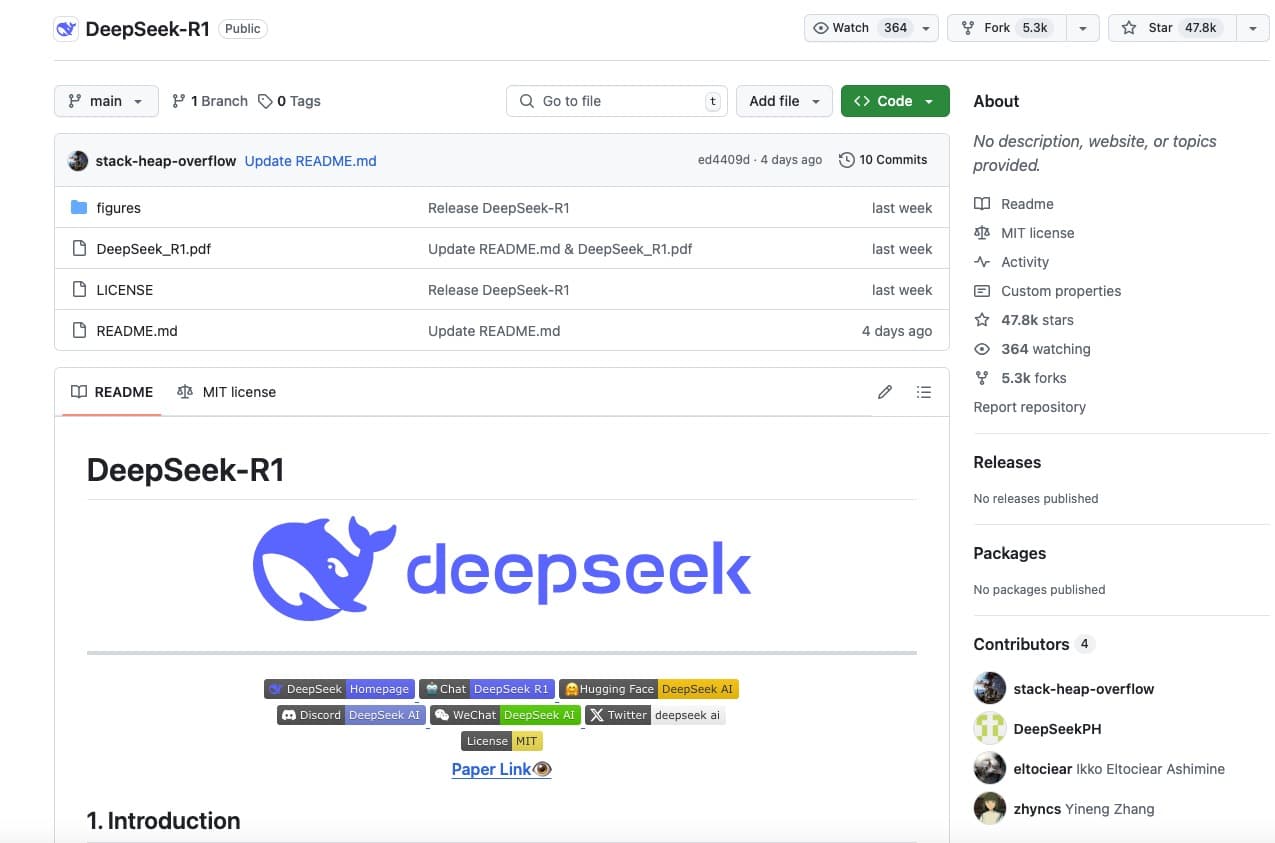
Task: Click the DeepSeek whale avatar beside repo name
Action: (x=66, y=29)
